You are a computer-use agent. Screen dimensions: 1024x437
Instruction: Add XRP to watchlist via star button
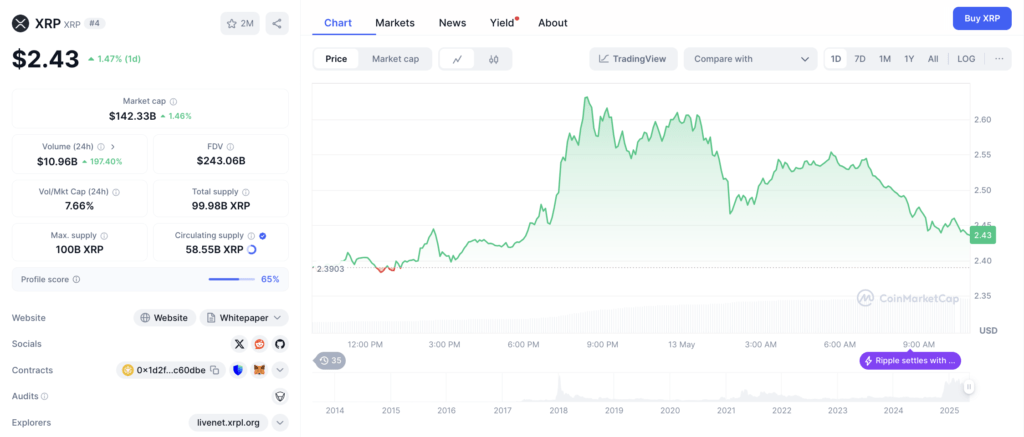click(x=240, y=24)
